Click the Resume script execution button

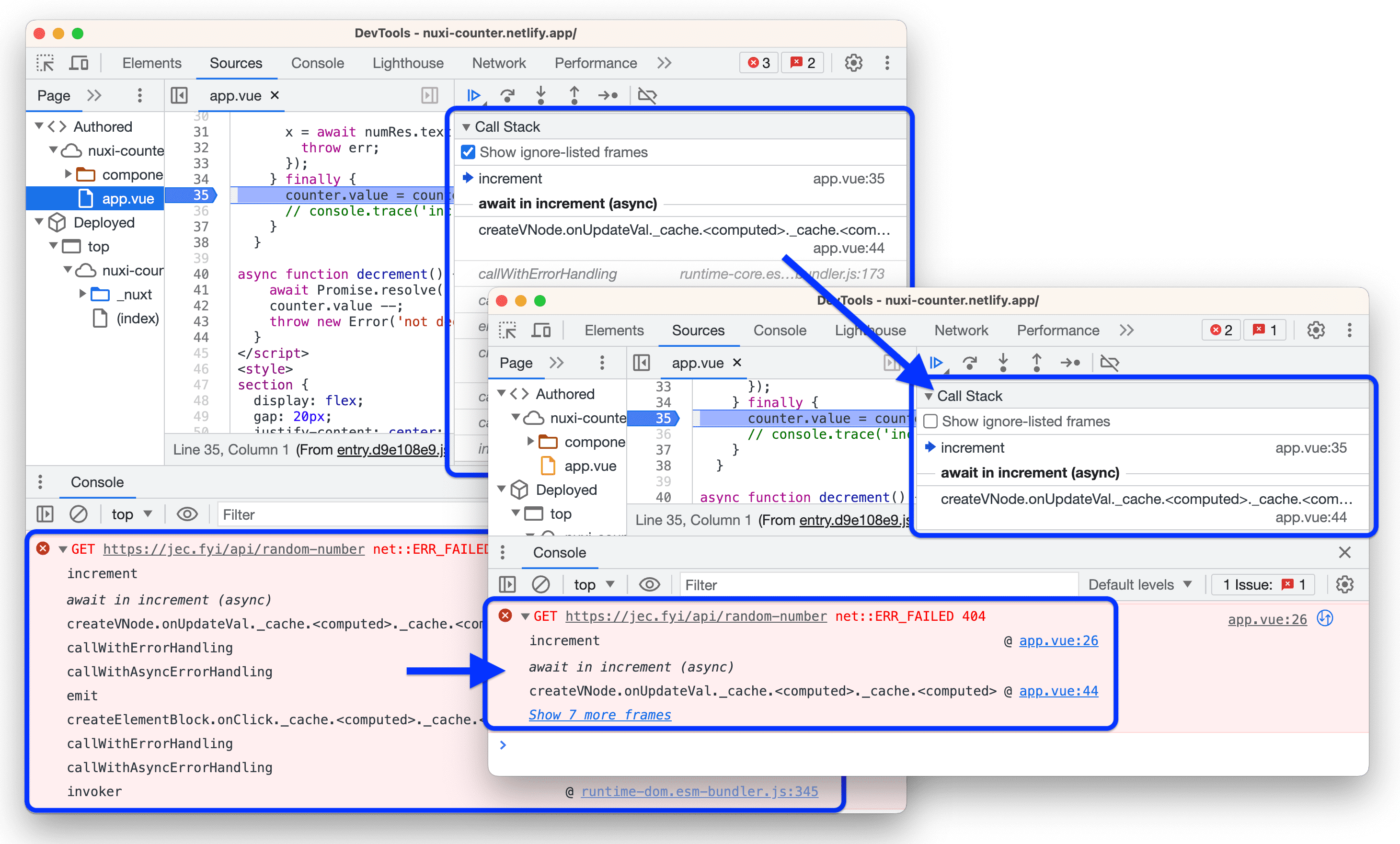click(474, 93)
